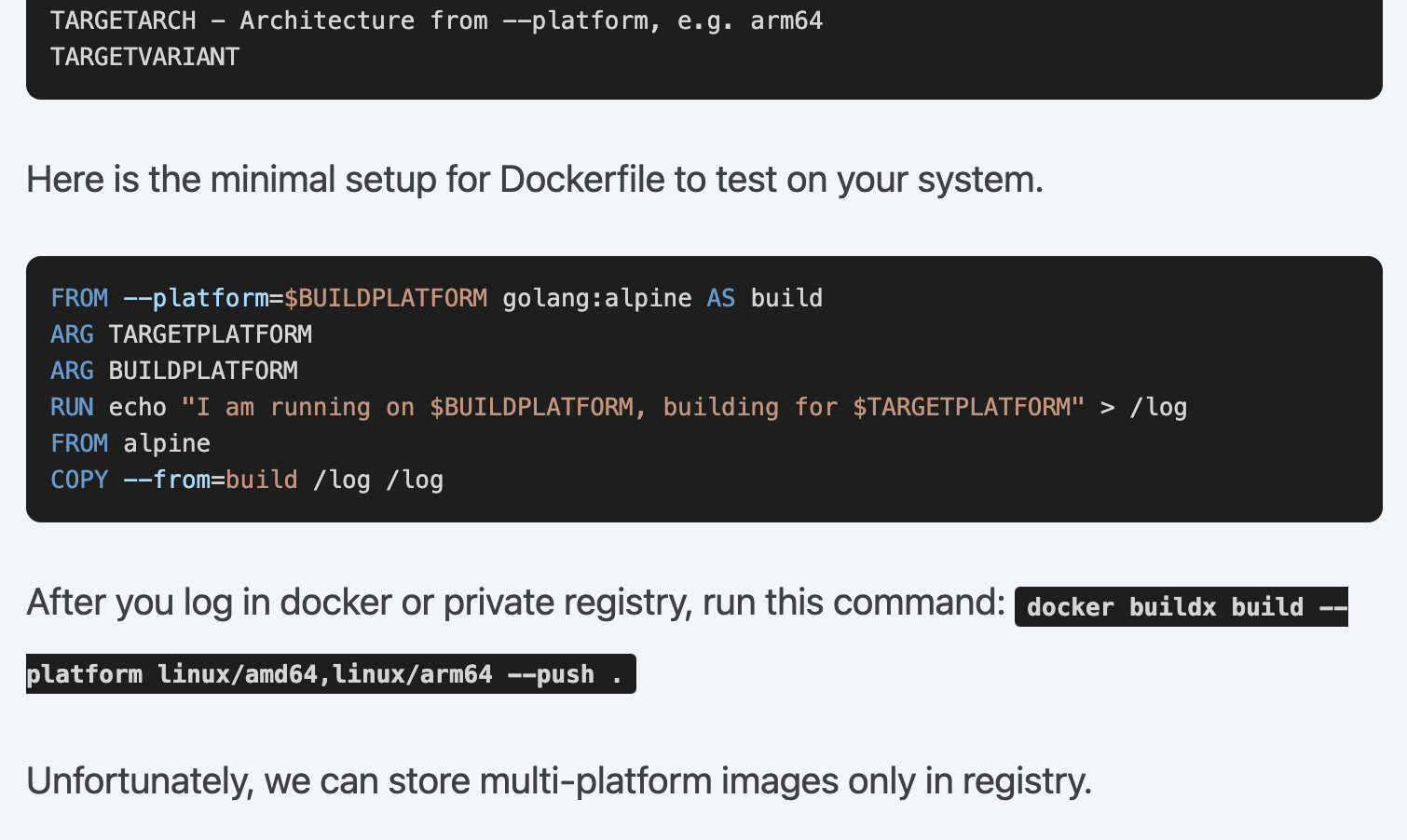Click the 'linux/amd64,linux/arm64 --push' inline code

pos(330,674)
